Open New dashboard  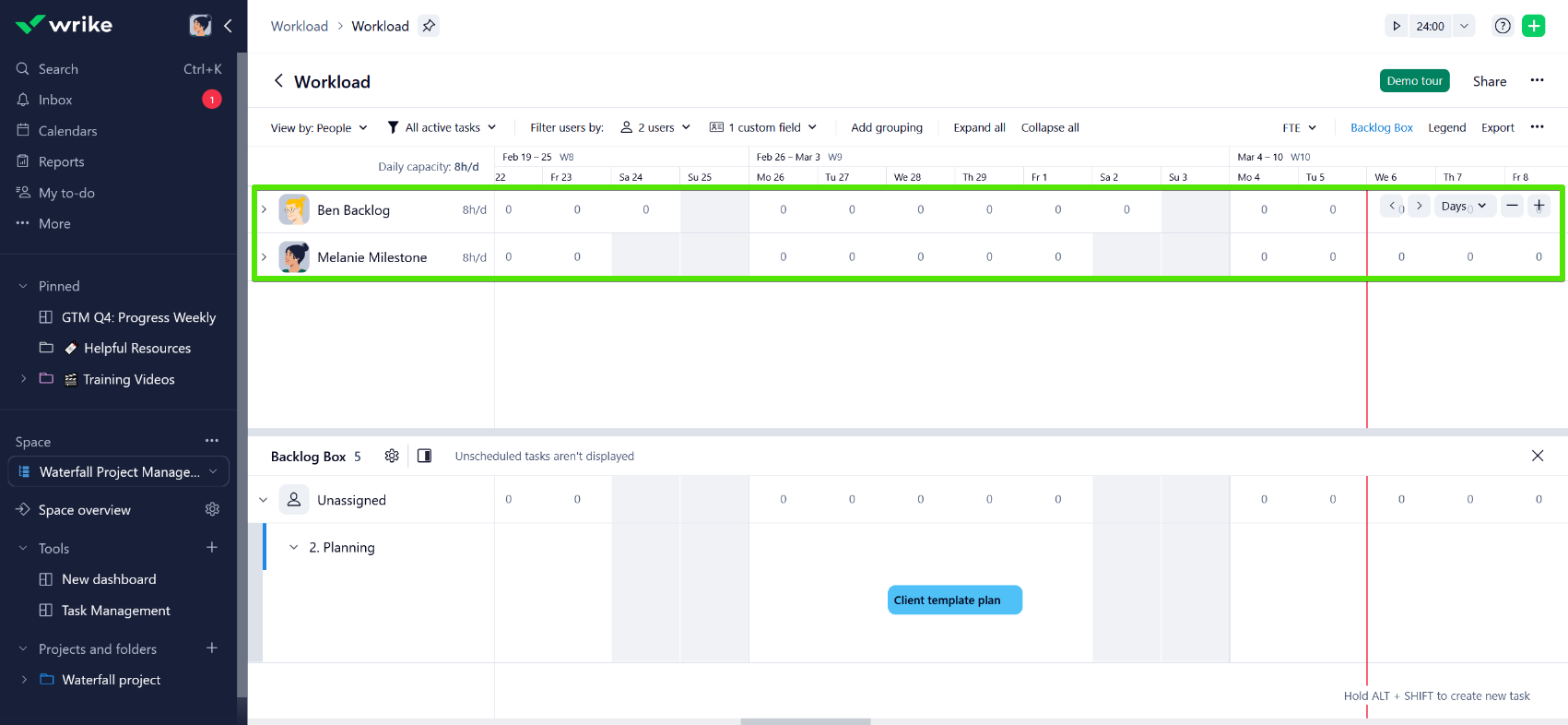109,579
